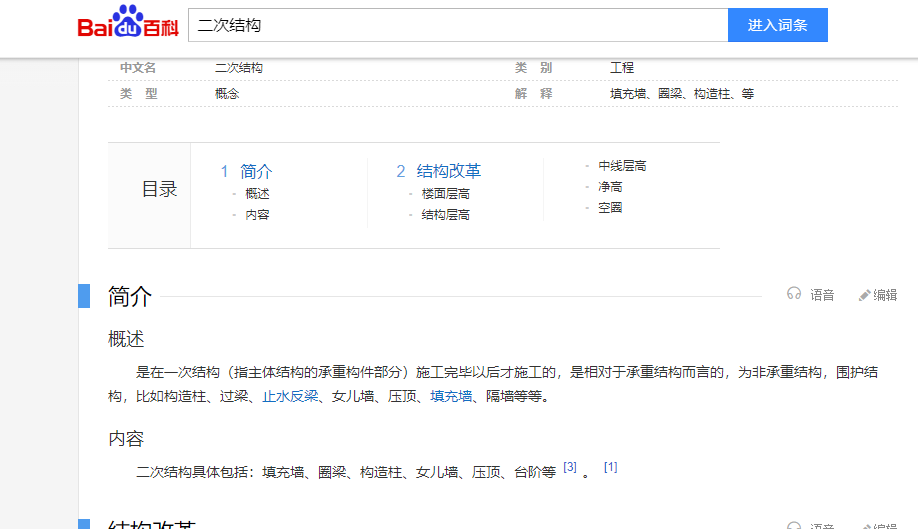Open the 1 简介 catalog entry
Image resolution: width=918 pixels, height=529 pixels.
click(246, 171)
